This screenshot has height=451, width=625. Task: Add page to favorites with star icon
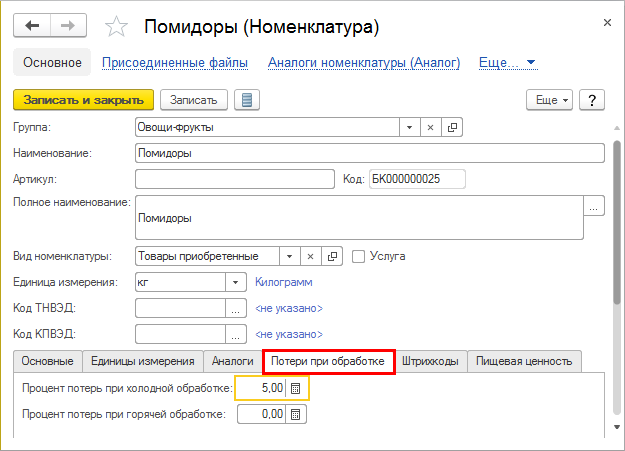[x=117, y=25]
